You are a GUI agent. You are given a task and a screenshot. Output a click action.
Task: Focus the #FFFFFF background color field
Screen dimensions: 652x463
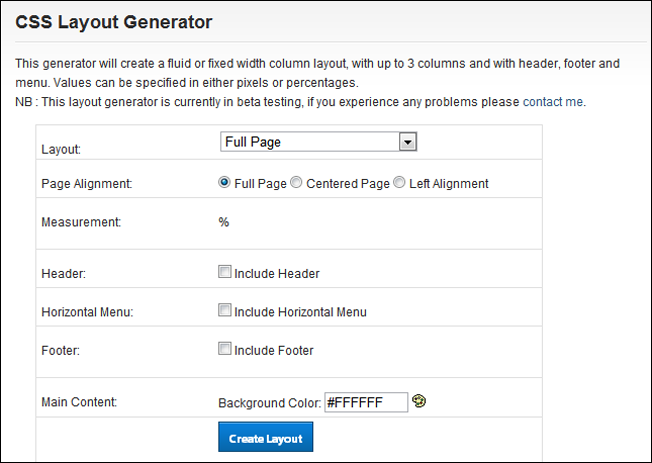pyautogui.click(x=366, y=402)
